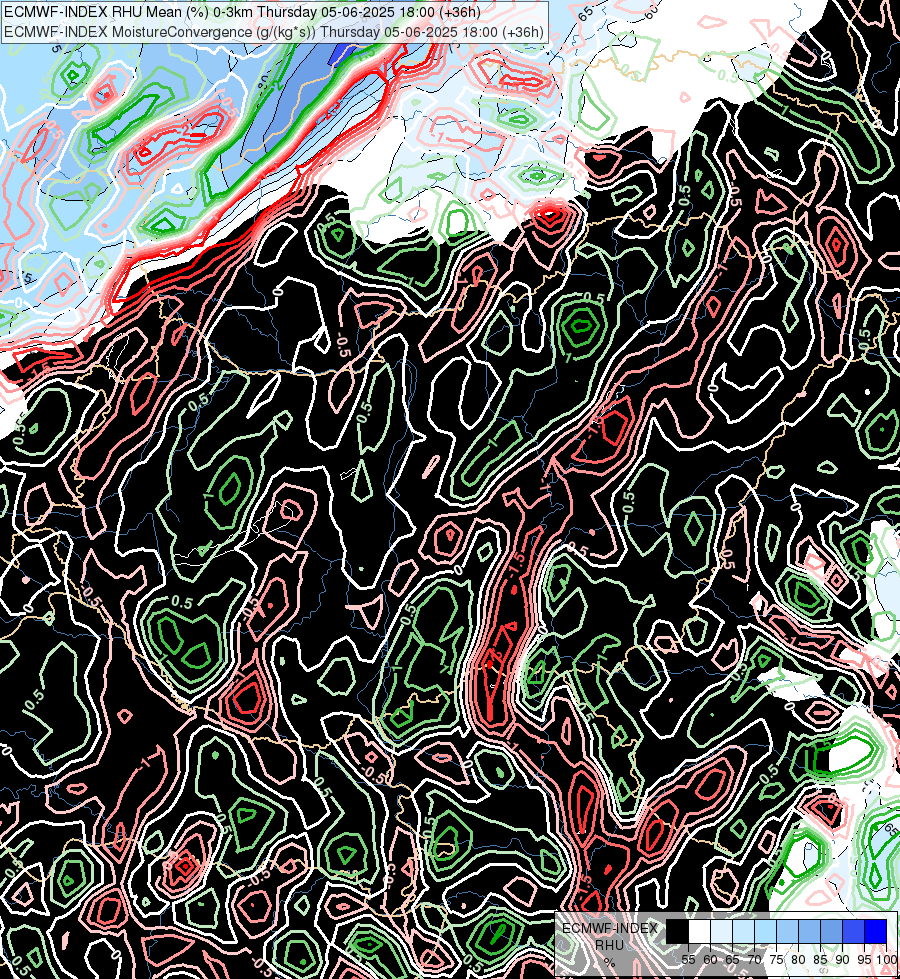The height and width of the screenshot is (979, 900).
Task: Select the black below-55 legend swatch
Action: pyautogui.click(x=678, y=931)
